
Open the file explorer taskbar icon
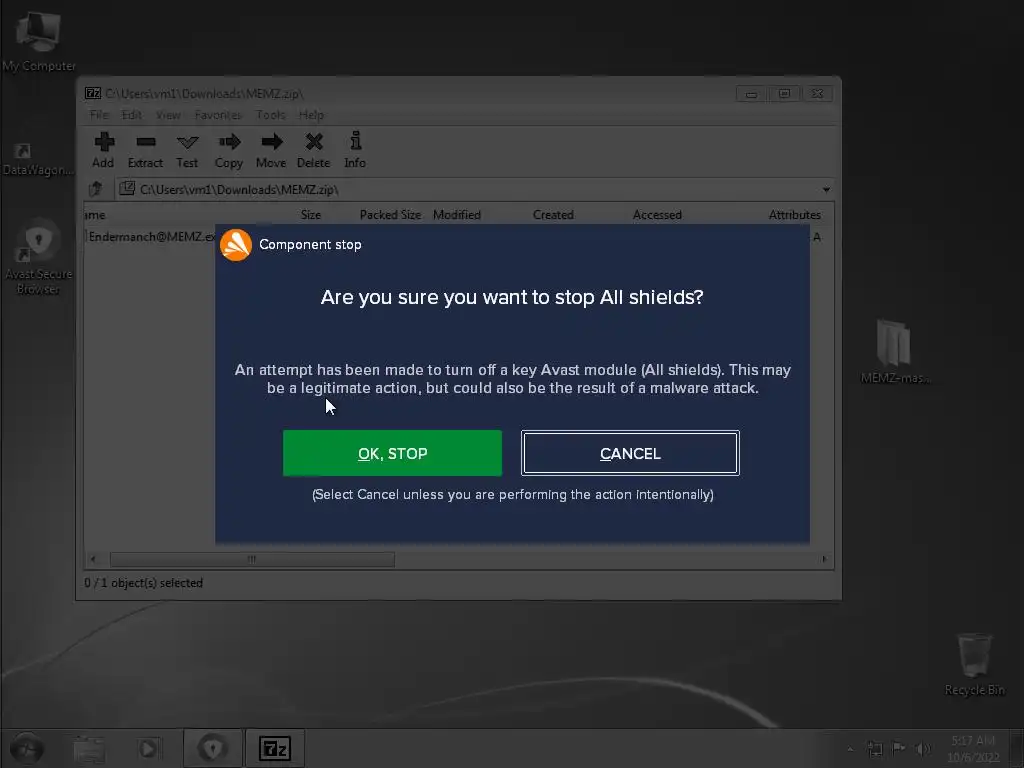[x=89, y=749]
